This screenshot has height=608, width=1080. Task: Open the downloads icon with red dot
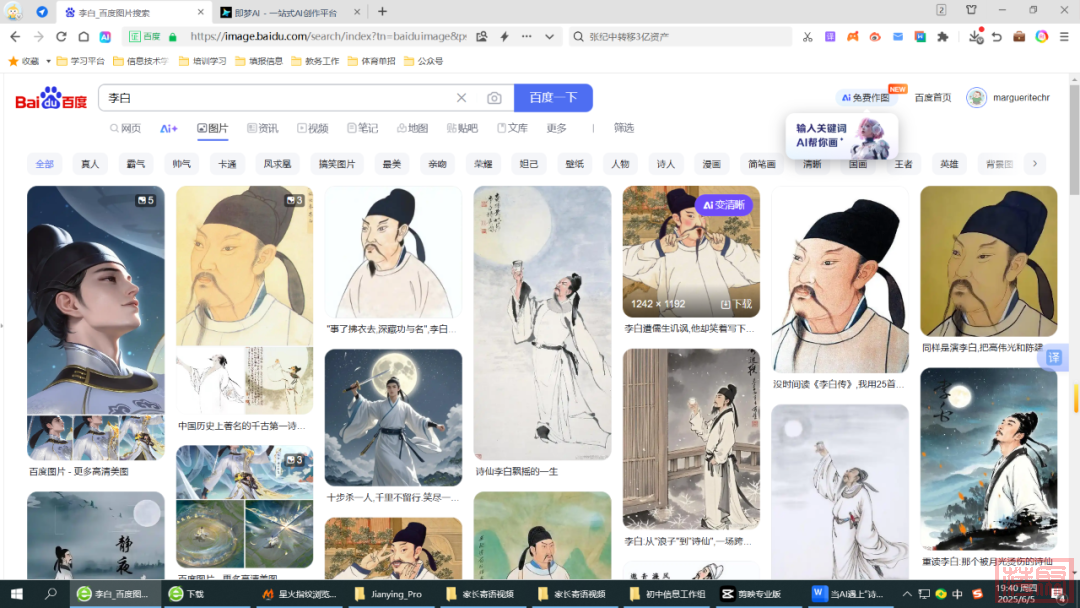click(x=975, y=36)
